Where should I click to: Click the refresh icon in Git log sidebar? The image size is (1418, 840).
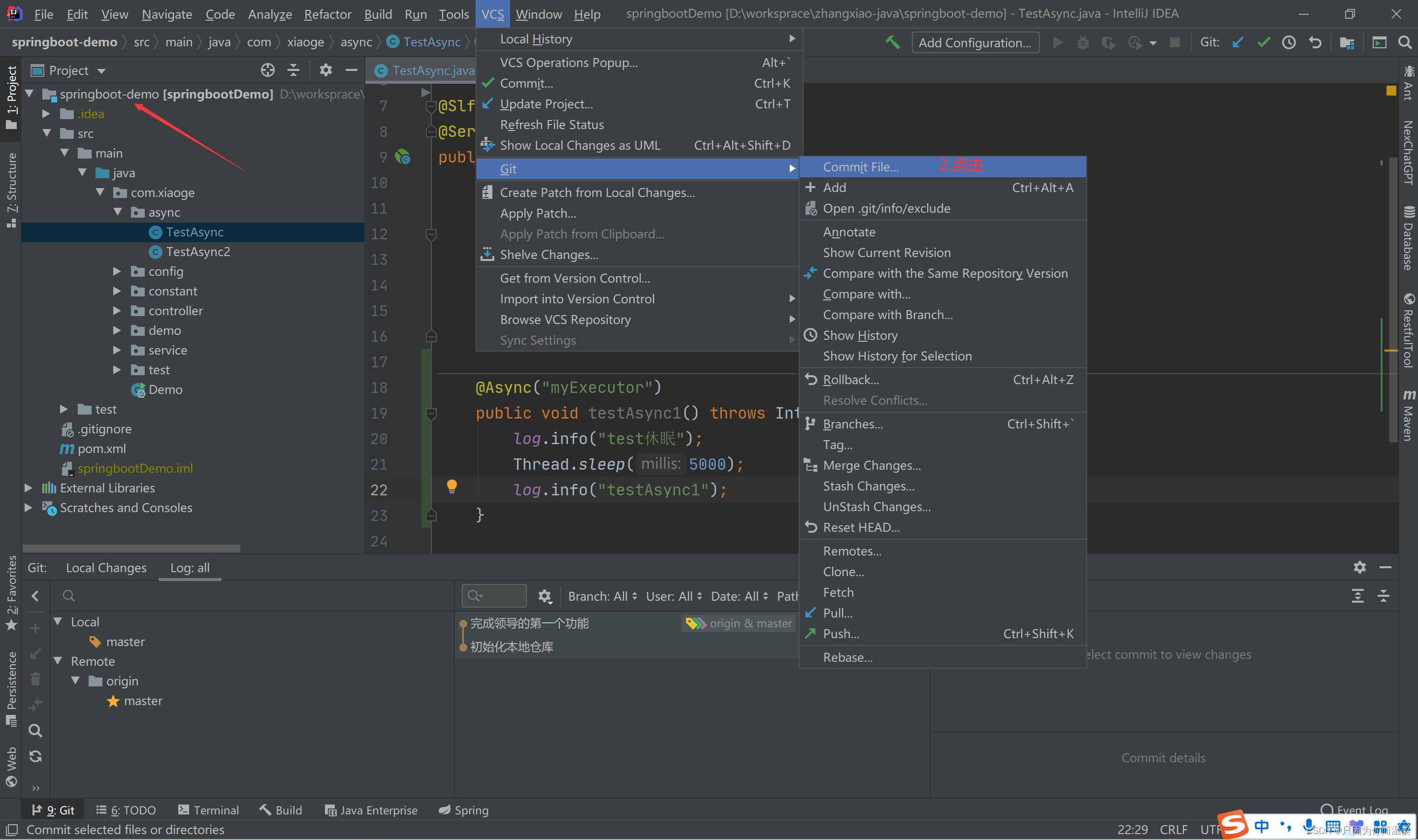click(x=35, y=756)
